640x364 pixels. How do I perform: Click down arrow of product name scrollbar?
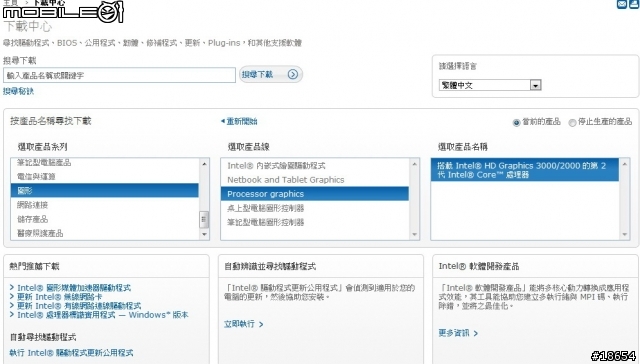pyautogui.click(x=624, y=234)
